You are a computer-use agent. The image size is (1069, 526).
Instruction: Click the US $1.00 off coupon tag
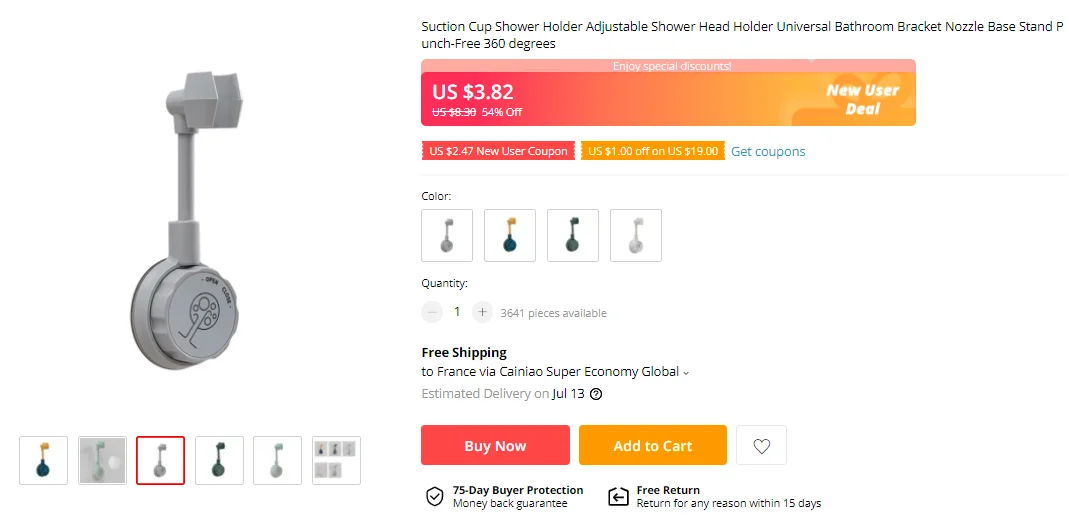point(653,152)
